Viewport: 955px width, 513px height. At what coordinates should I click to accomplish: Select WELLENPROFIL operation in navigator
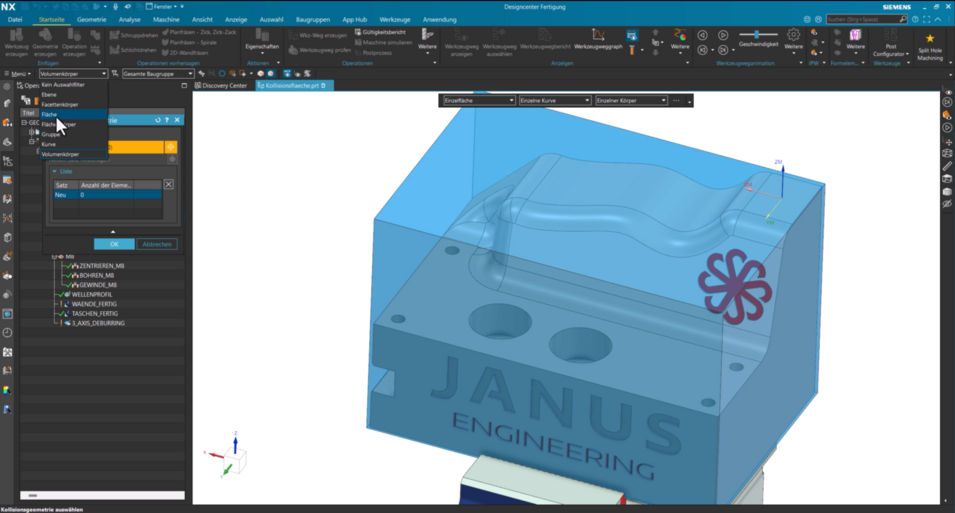coord(91,294)
